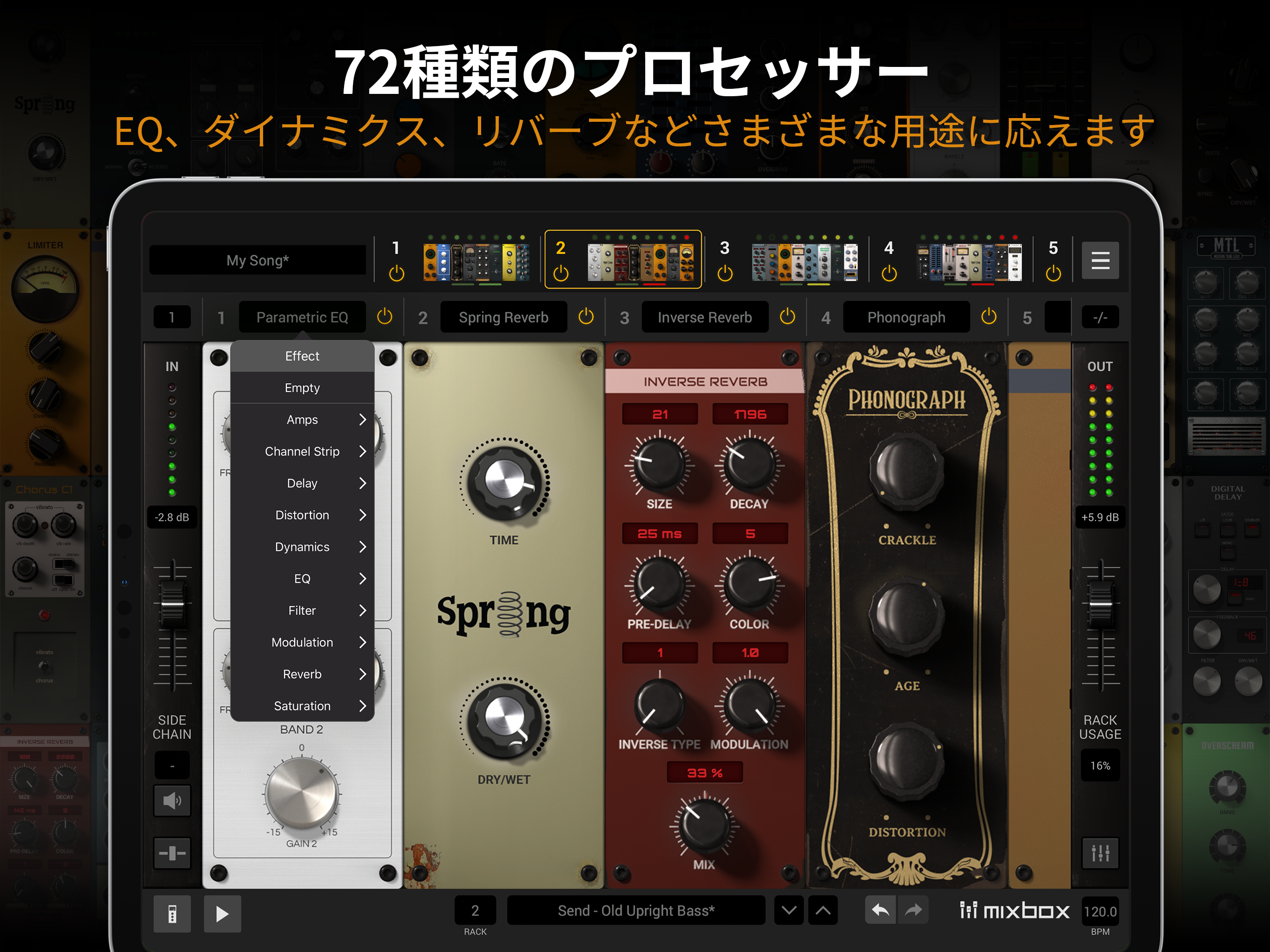Open the Send - Old Upright Bass* preset
The height and width of the screenshot is (952, 1270).
click(635, 910)
